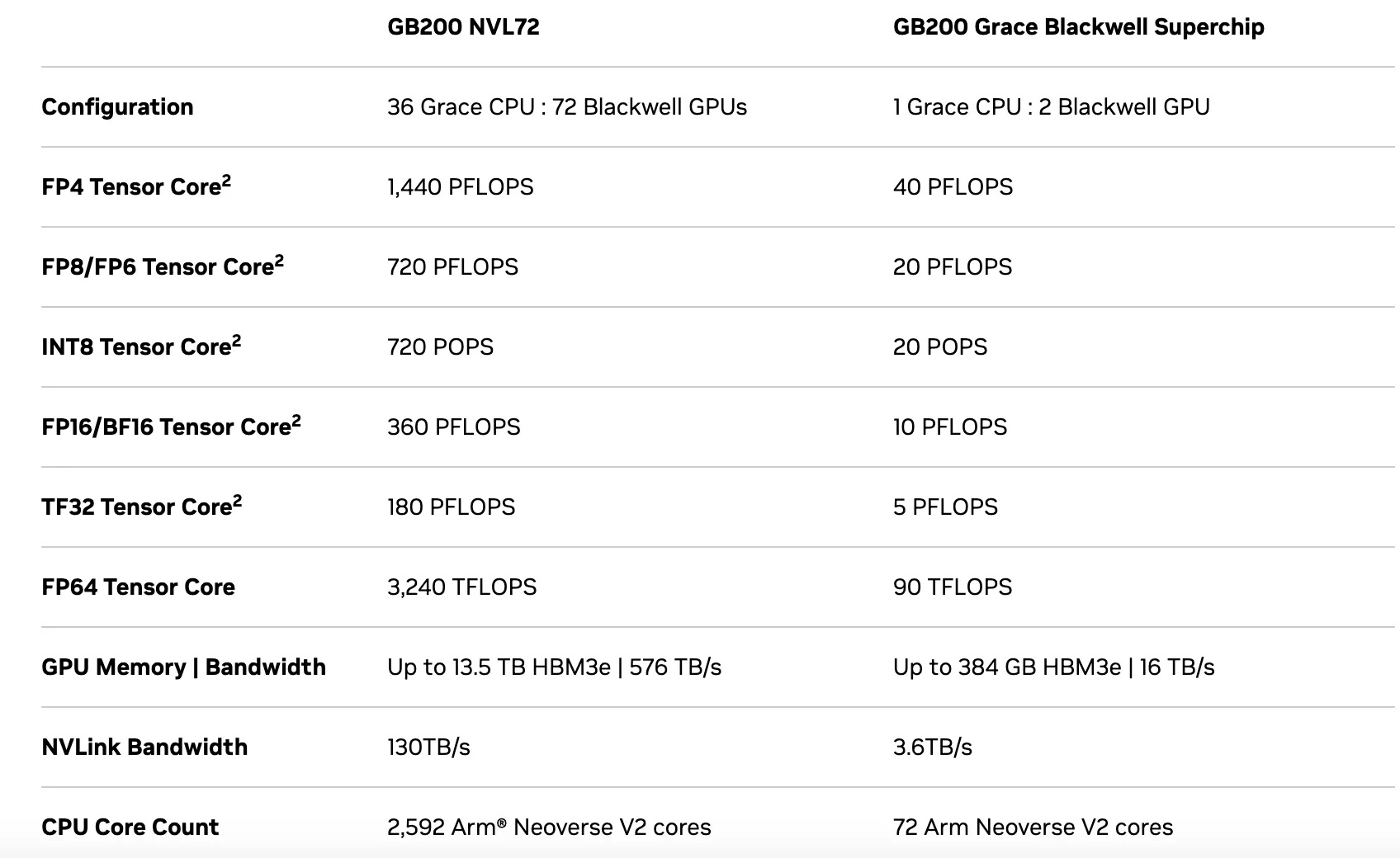Click the Configuration row label
Image resolution: width=1400 pixels, height=858 pixels.
click(117, 107)
